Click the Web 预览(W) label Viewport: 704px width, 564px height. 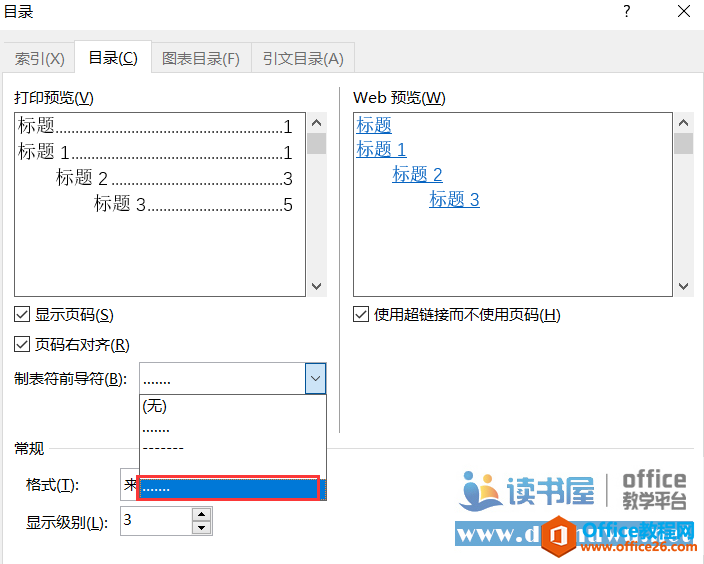pos(399,97)
